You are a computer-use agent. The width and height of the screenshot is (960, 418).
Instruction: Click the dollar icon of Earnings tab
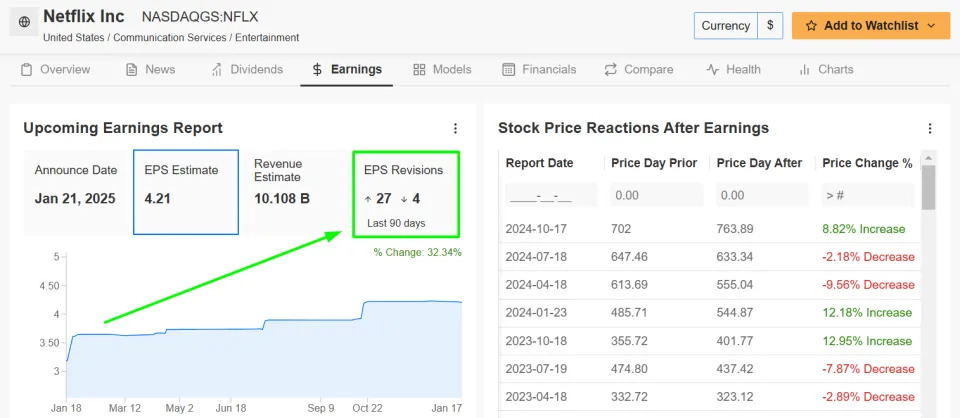(x=317, y=69)
